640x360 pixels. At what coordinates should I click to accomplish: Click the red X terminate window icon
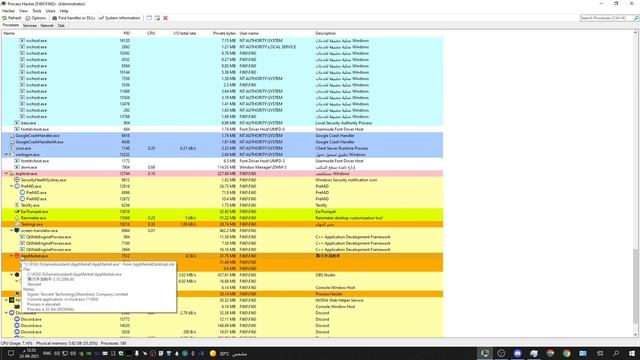165,18
